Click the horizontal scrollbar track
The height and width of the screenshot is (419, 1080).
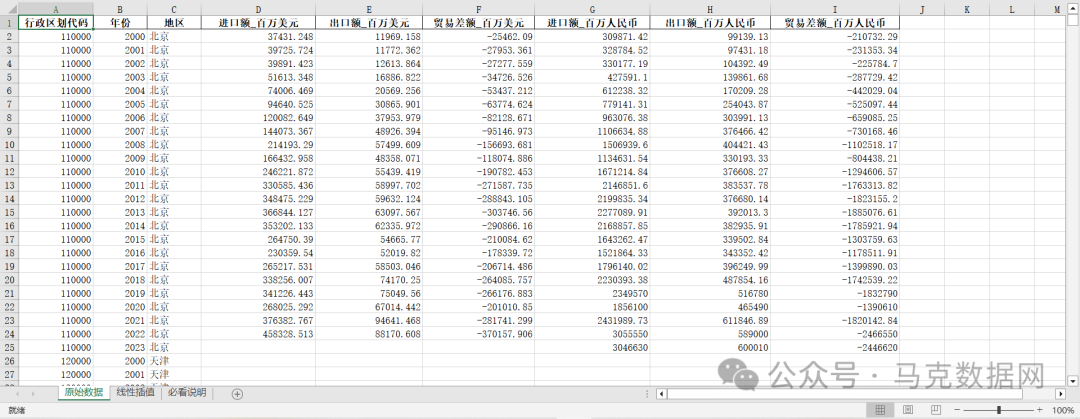tap(861, 394)
